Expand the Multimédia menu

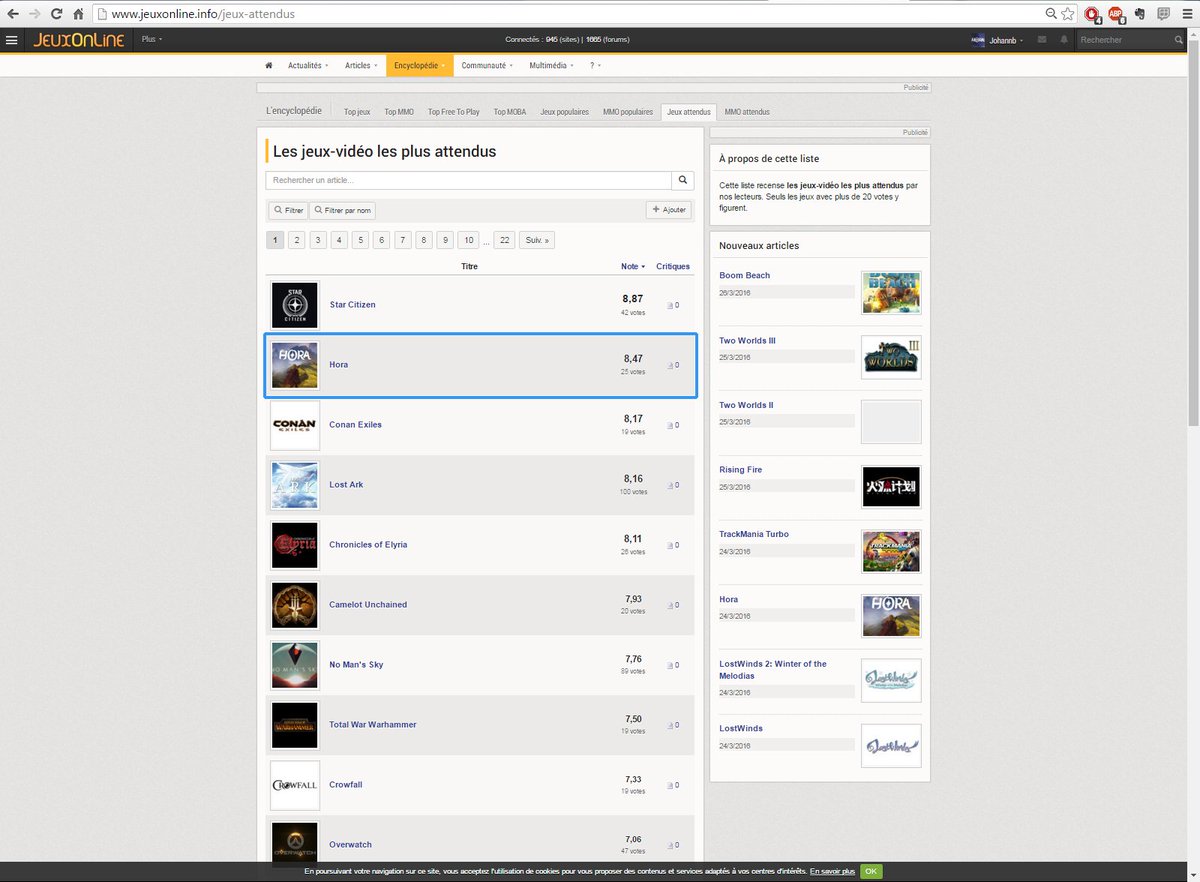pyautogui.click(x=551, y=66)
